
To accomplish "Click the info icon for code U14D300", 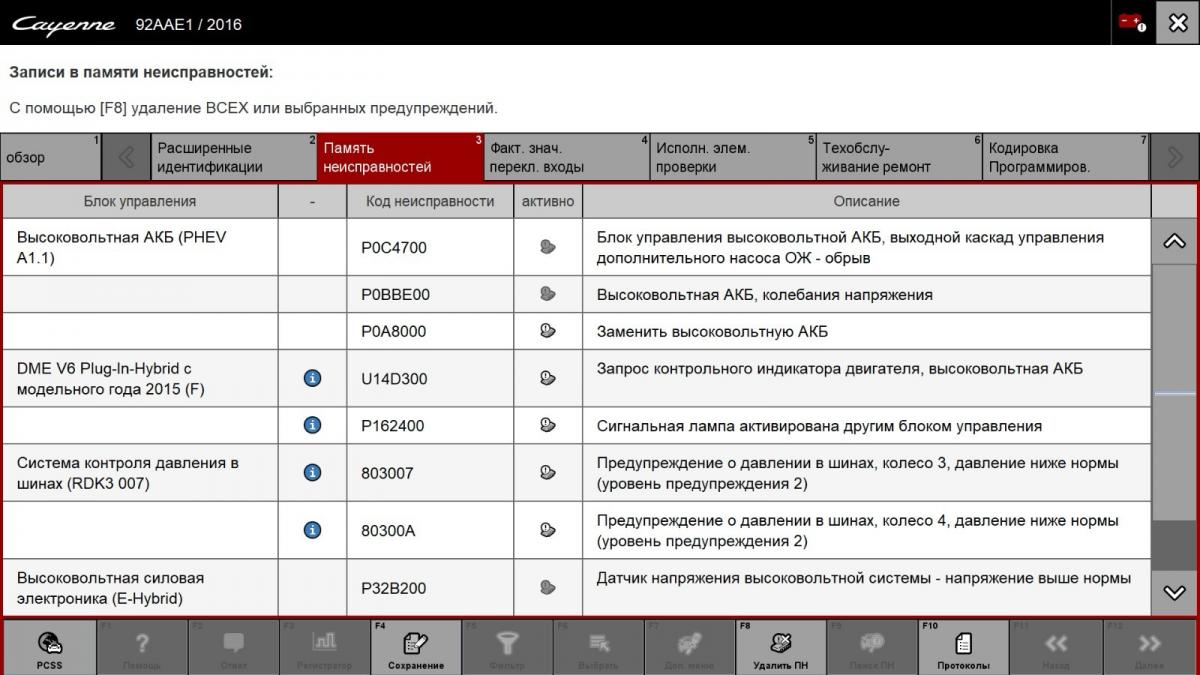I will 312,378.
